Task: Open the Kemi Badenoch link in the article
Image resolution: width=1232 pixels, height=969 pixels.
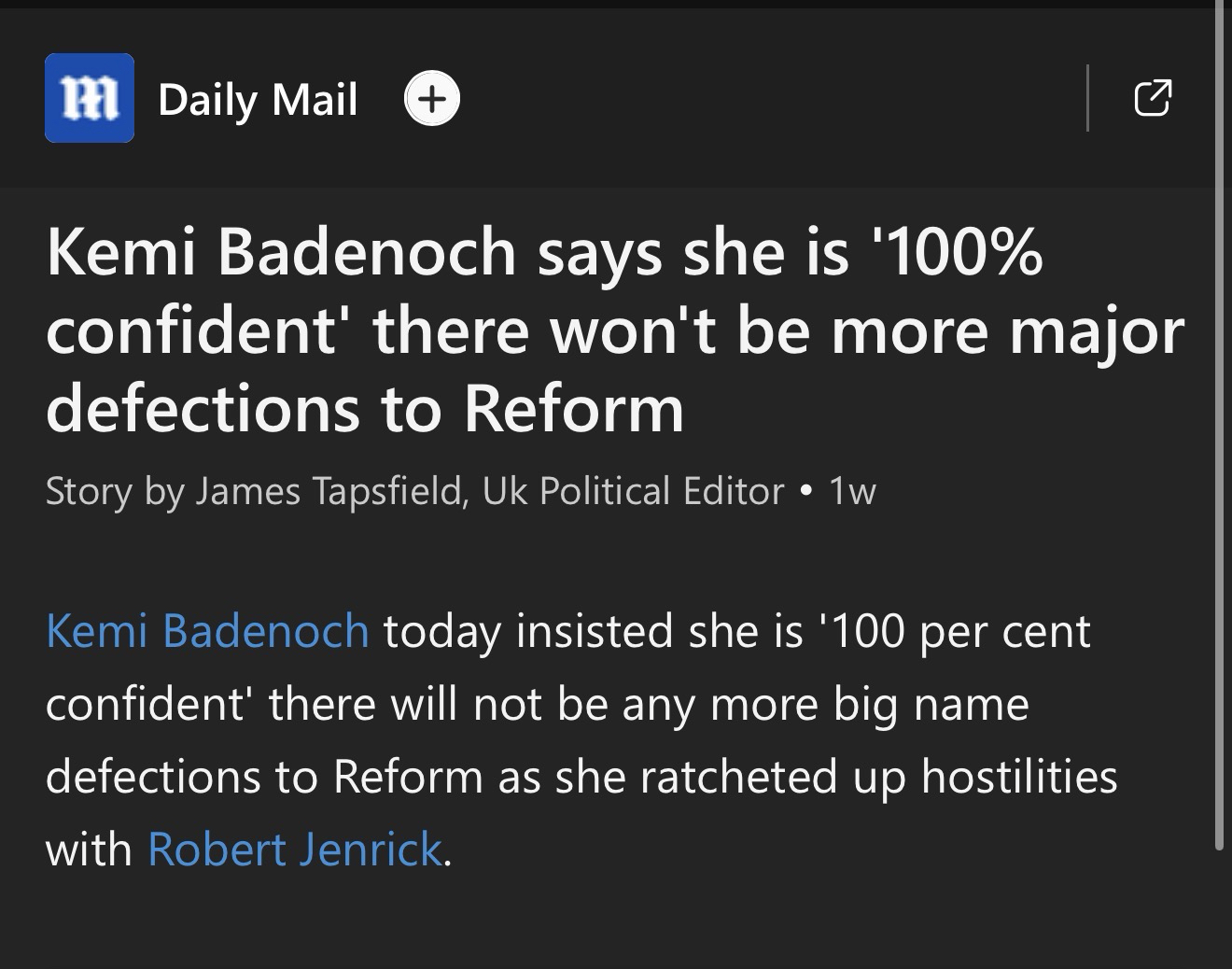Action: pos(207,631)
